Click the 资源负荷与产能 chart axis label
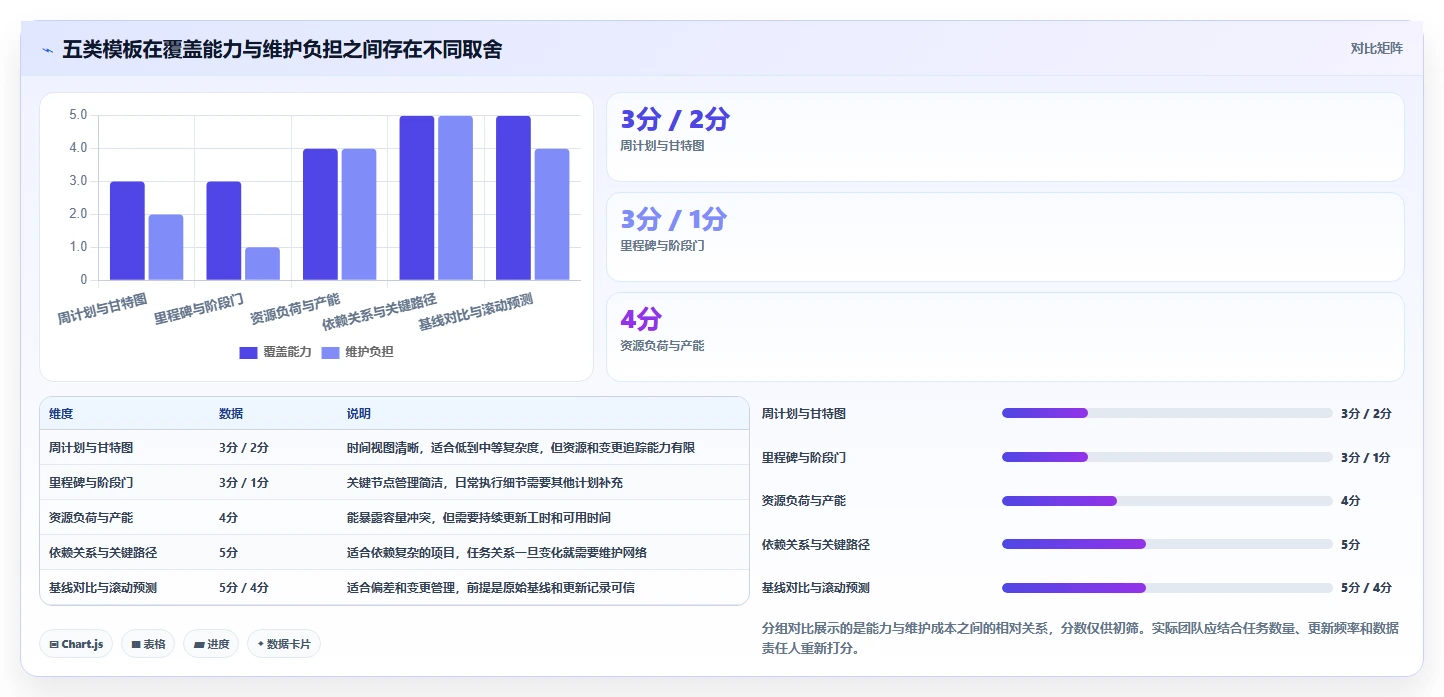This screenshot has height=697, width=1444. tap(295, 310)
